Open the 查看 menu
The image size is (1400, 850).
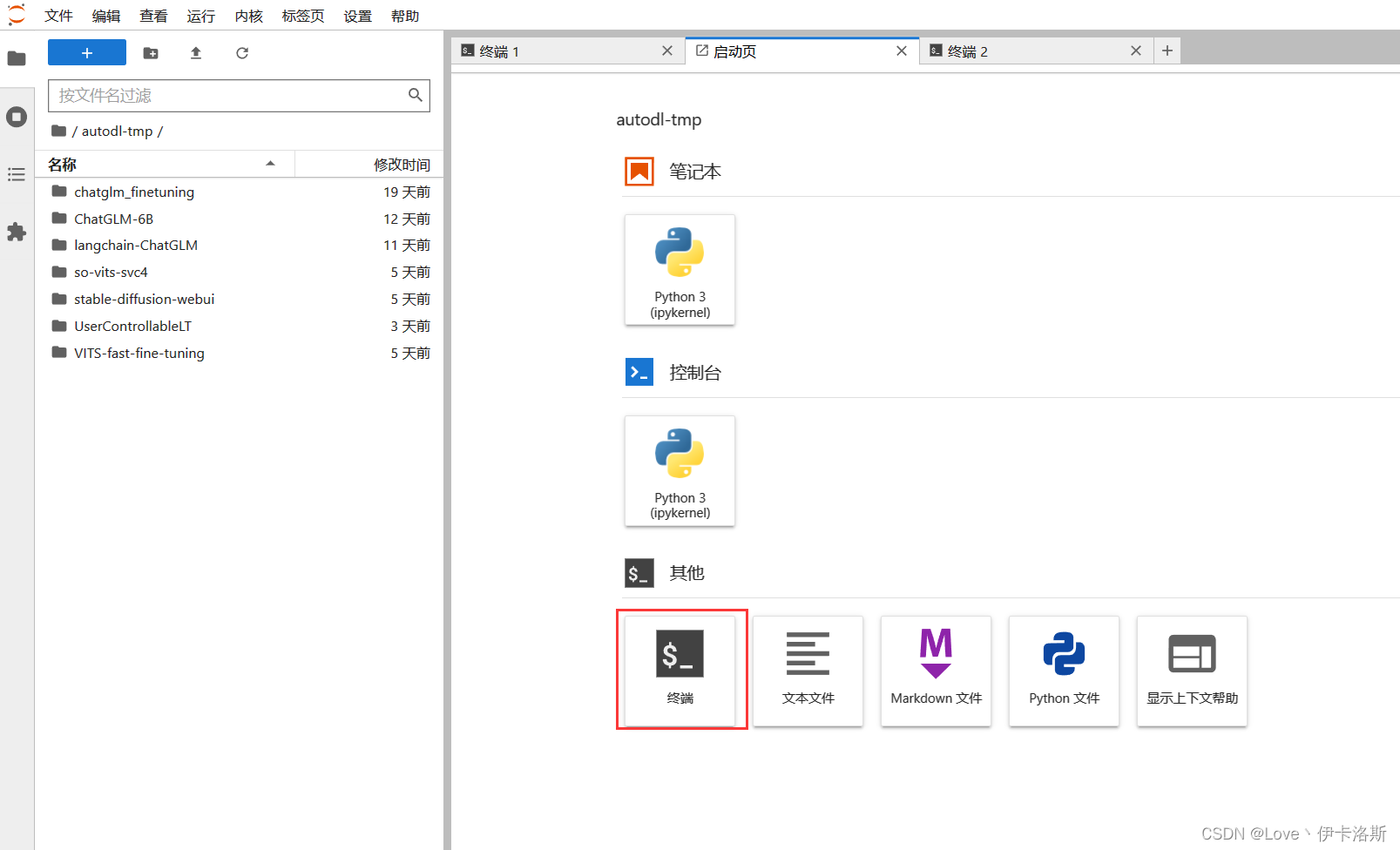tap(153, 16)
